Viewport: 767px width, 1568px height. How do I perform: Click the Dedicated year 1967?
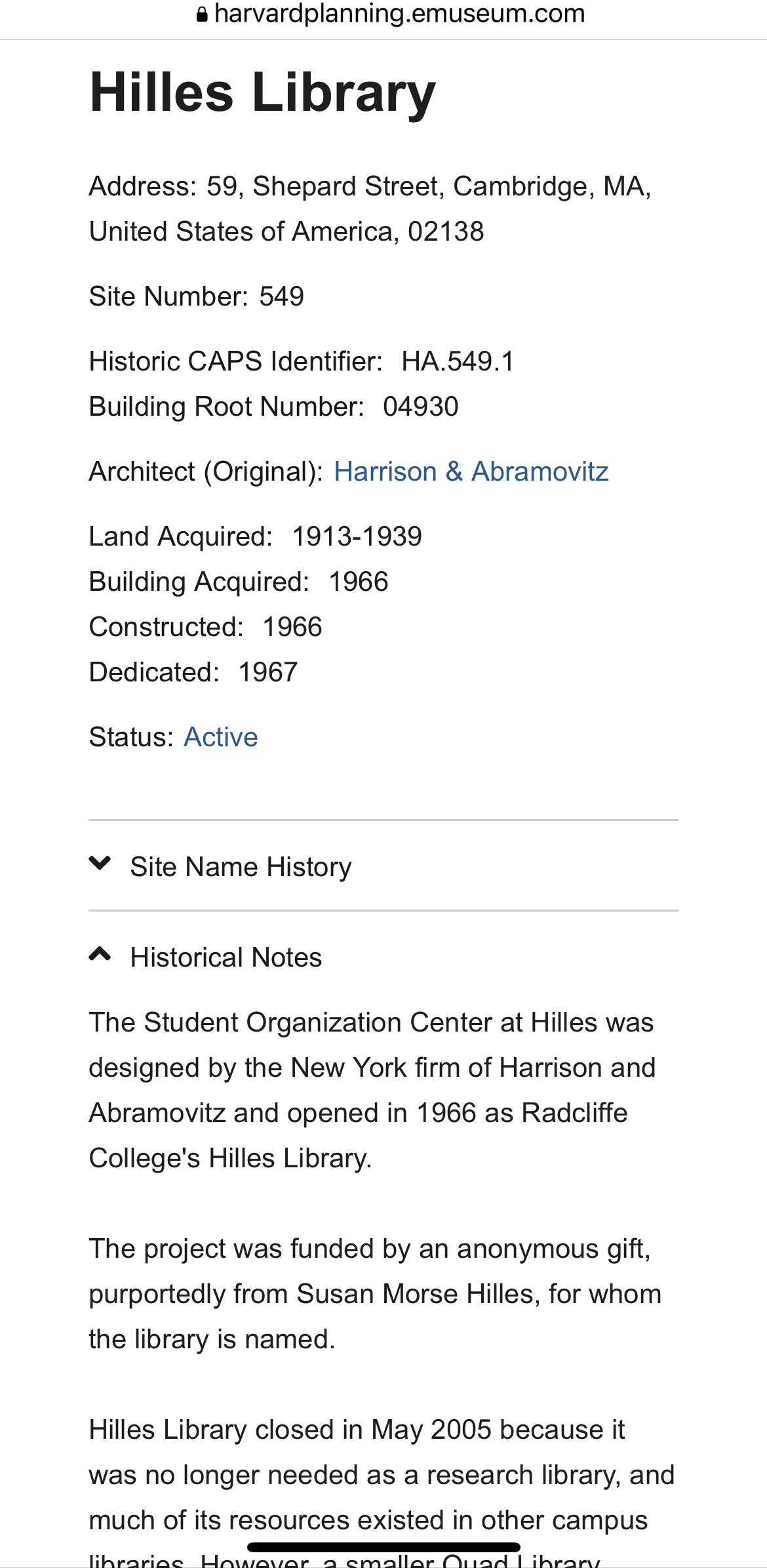click(x=267, y=672)
